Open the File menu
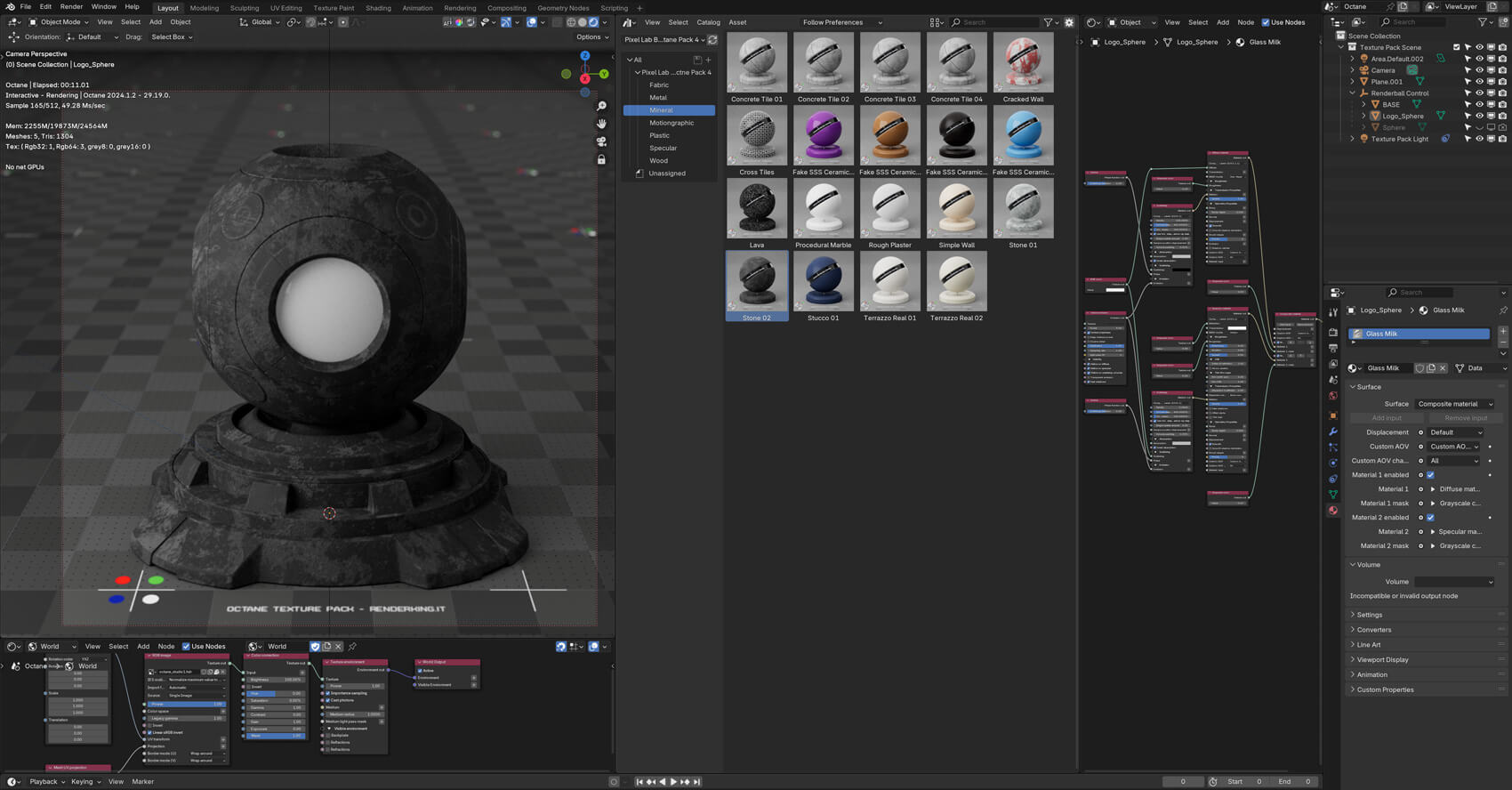The height and width of the screenshot is (790, 1512). pyautogui.click(x=26, y=7)
